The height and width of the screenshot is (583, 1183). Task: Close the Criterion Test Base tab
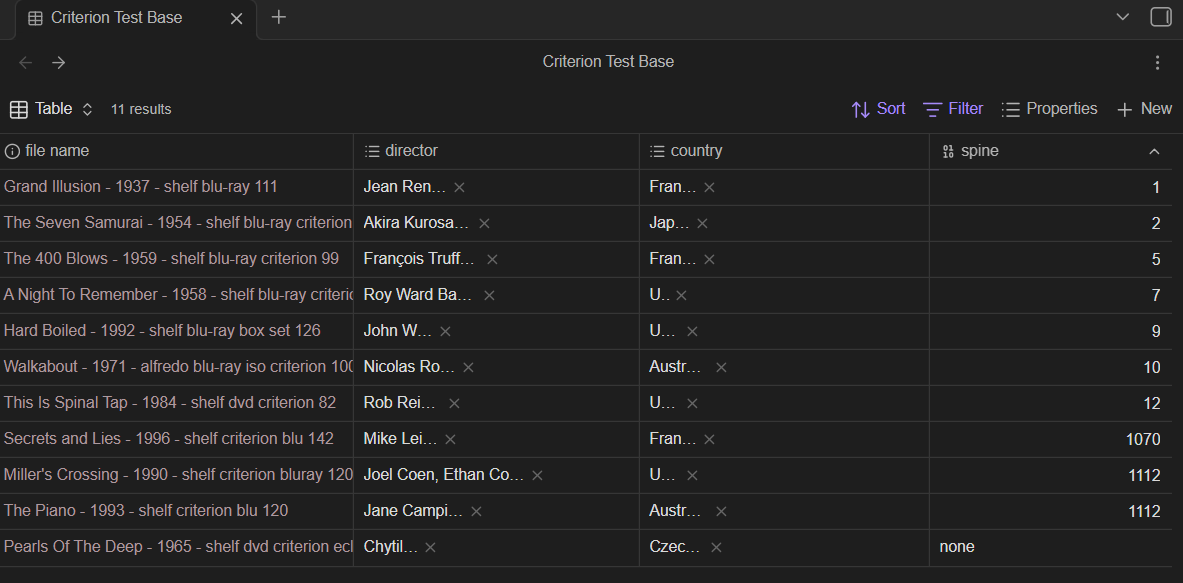pyautogui.click(x=237, y=18)
